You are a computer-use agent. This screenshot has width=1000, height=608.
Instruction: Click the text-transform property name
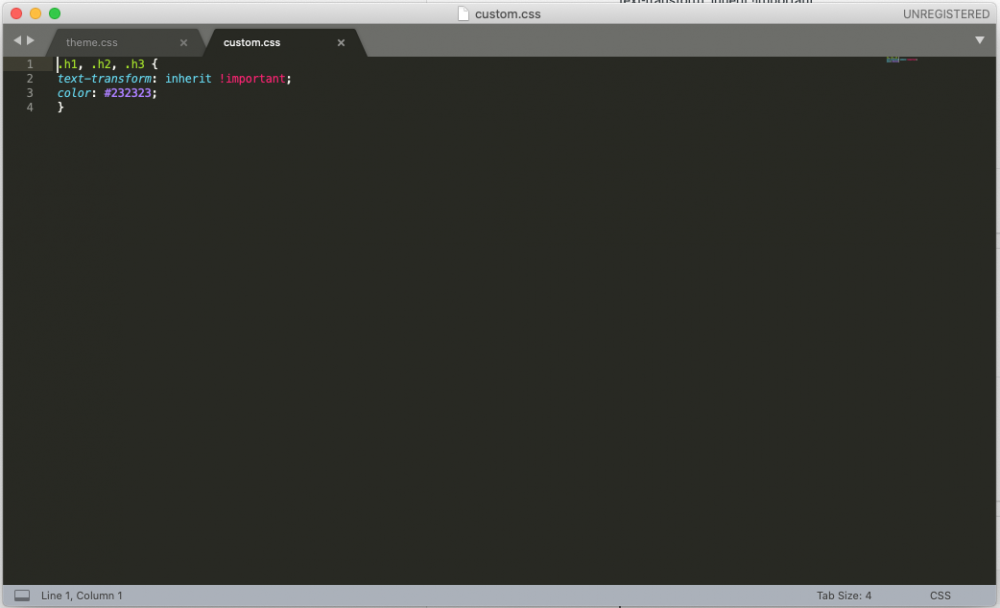104,78
